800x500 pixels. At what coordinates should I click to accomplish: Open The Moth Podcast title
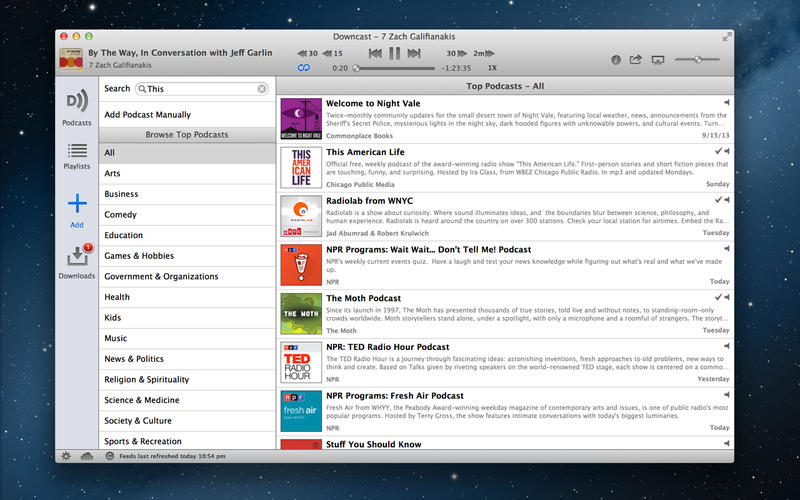(x=363, y=298)
